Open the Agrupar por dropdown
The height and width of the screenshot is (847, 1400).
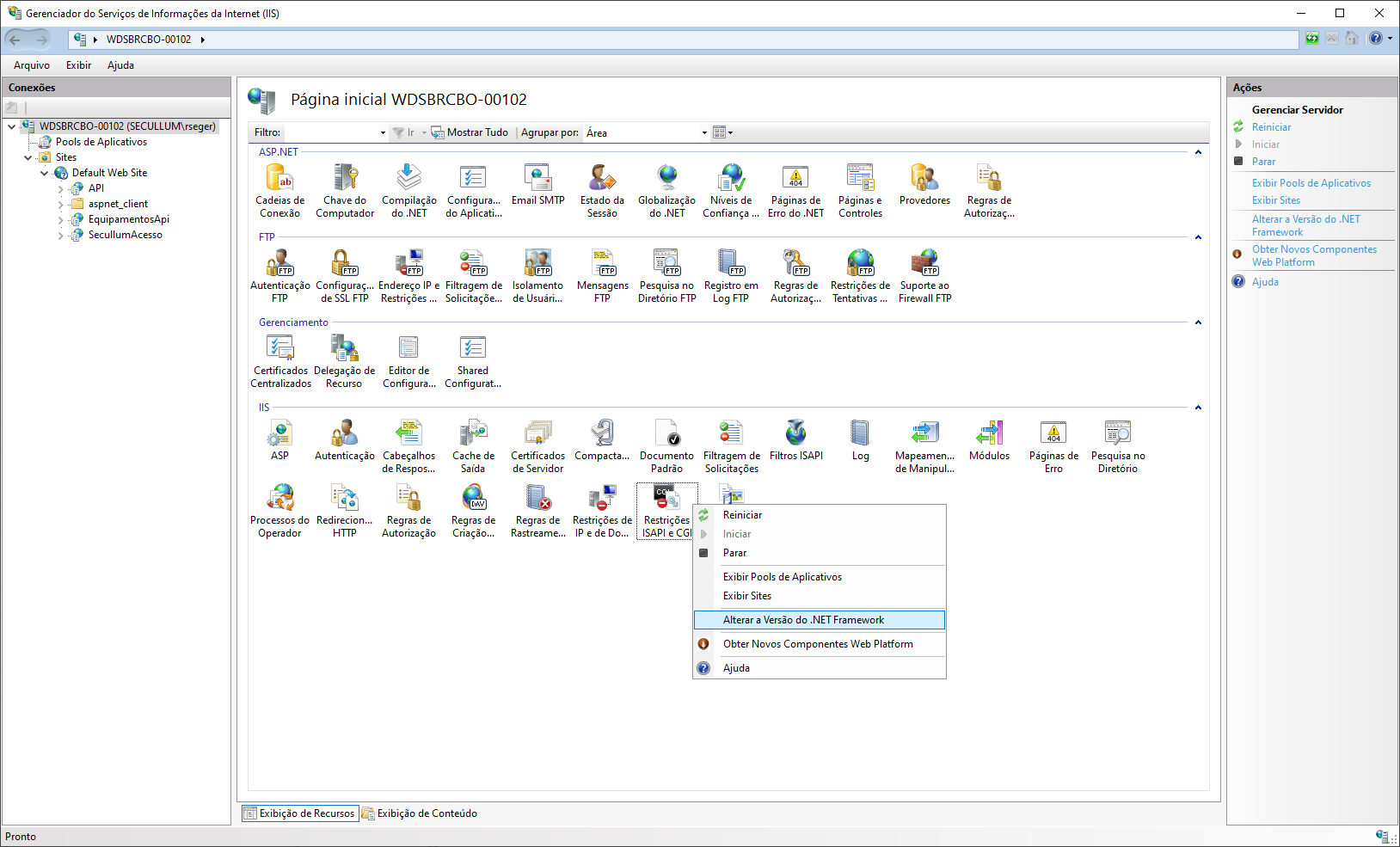tap(704, 132)
